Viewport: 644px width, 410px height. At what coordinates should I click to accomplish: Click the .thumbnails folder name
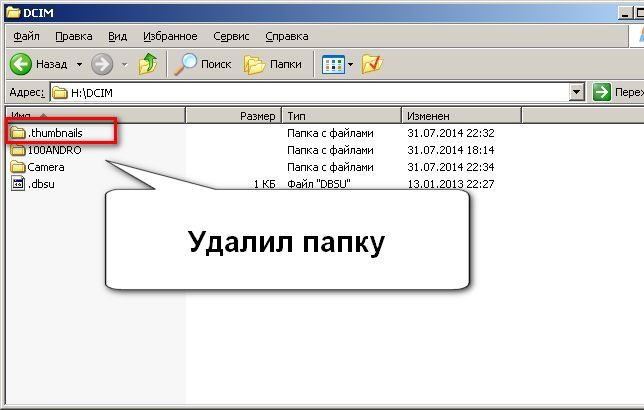click(55, 133)
